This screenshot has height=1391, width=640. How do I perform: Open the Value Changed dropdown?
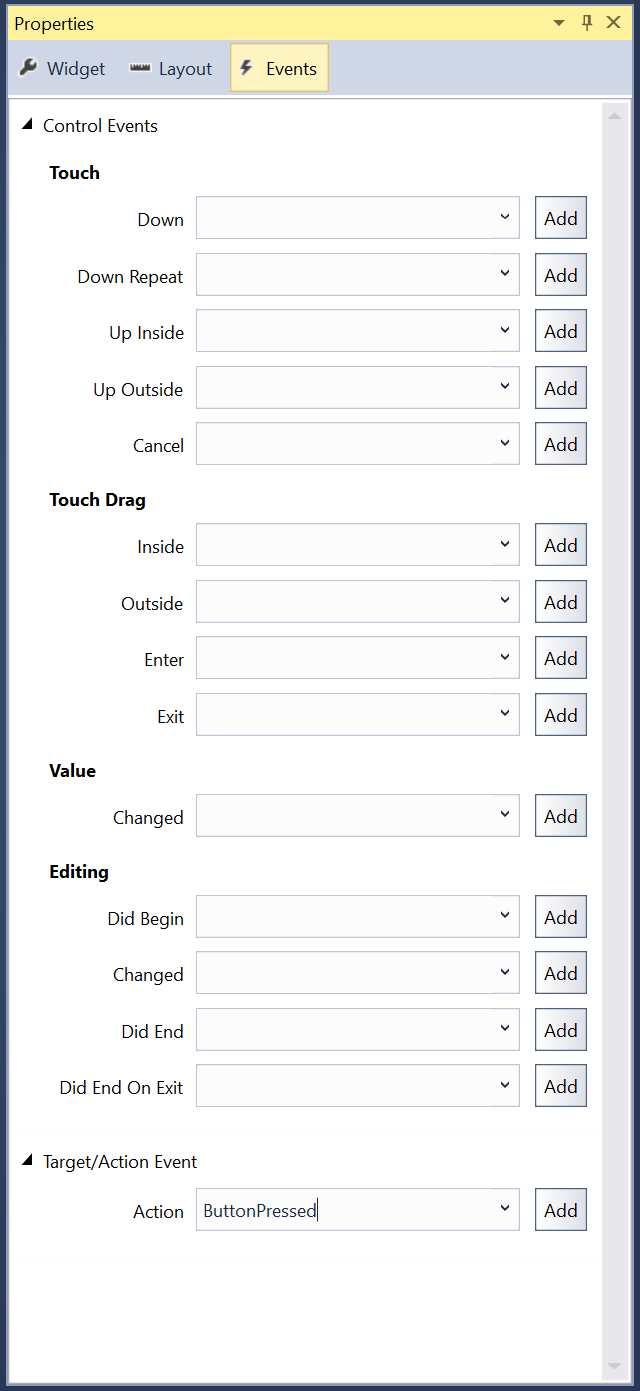point(506,815)
